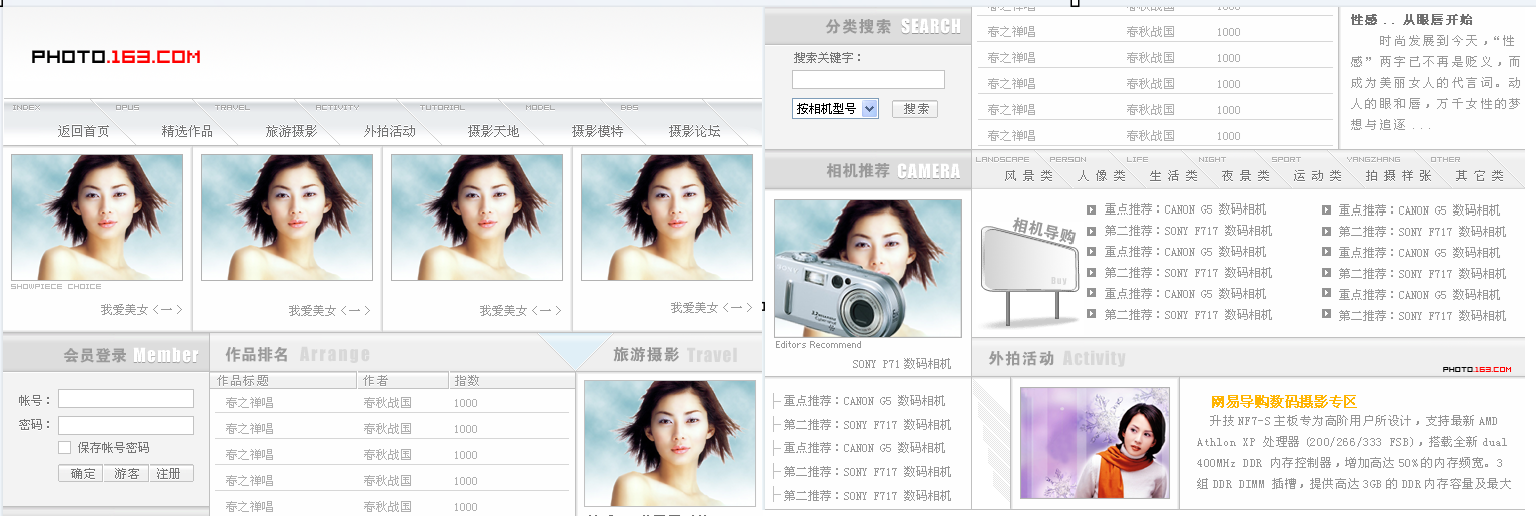Switch to the 人像类 category tab
Screen dimensions: 1536x516
click(1102, 176)
